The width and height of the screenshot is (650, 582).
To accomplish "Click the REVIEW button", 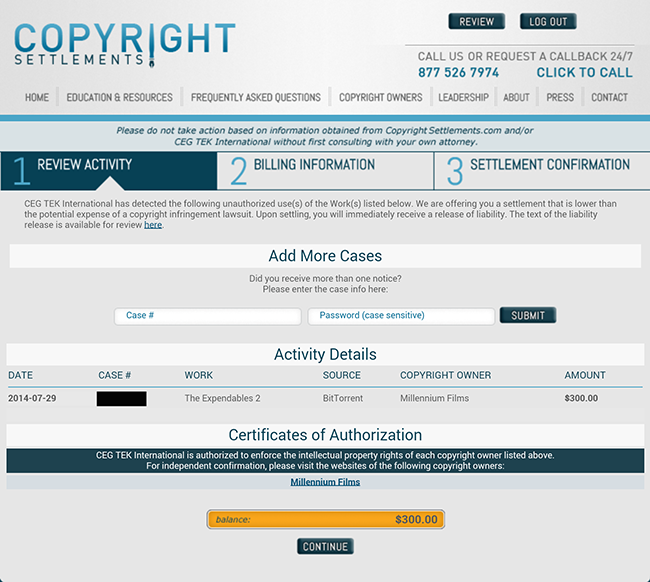I will click(476, 22).
